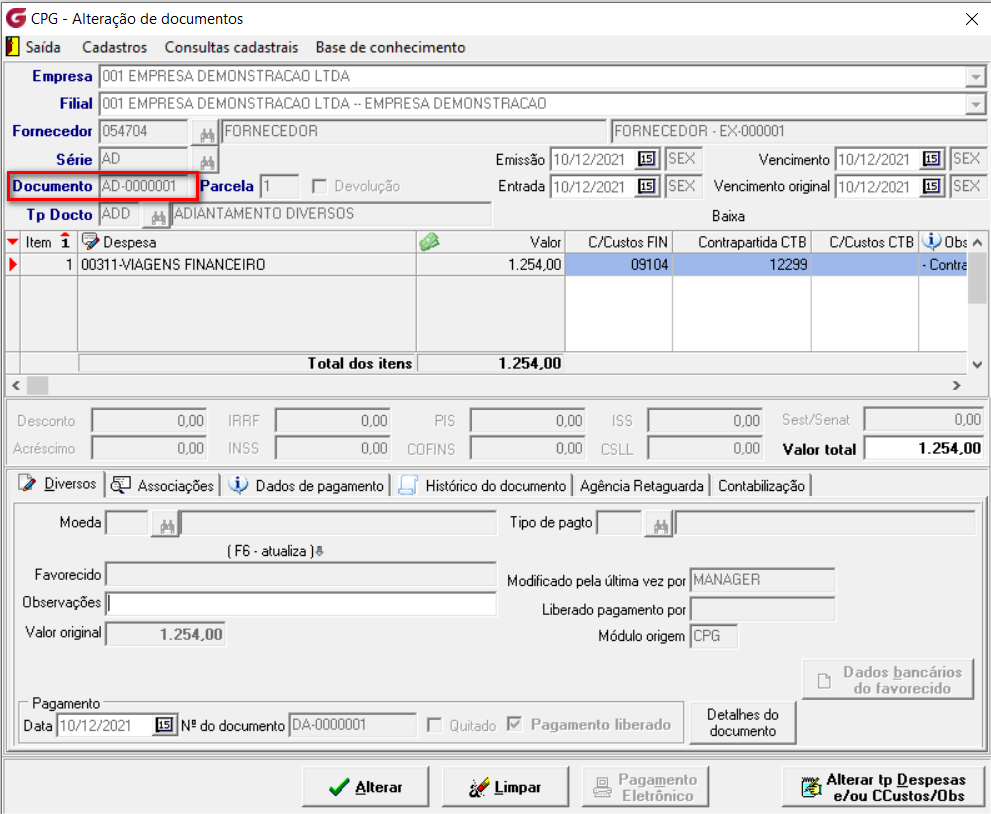Click the Detalhes do documento button
Screen dimensions: 991x814
pos(743,722)
